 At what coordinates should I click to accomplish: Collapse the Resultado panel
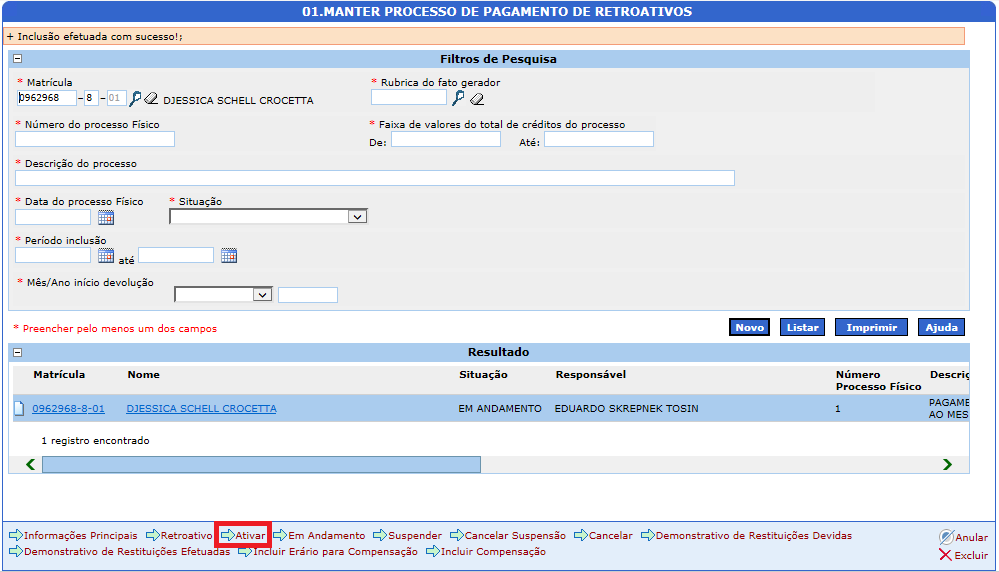point(18,353)
